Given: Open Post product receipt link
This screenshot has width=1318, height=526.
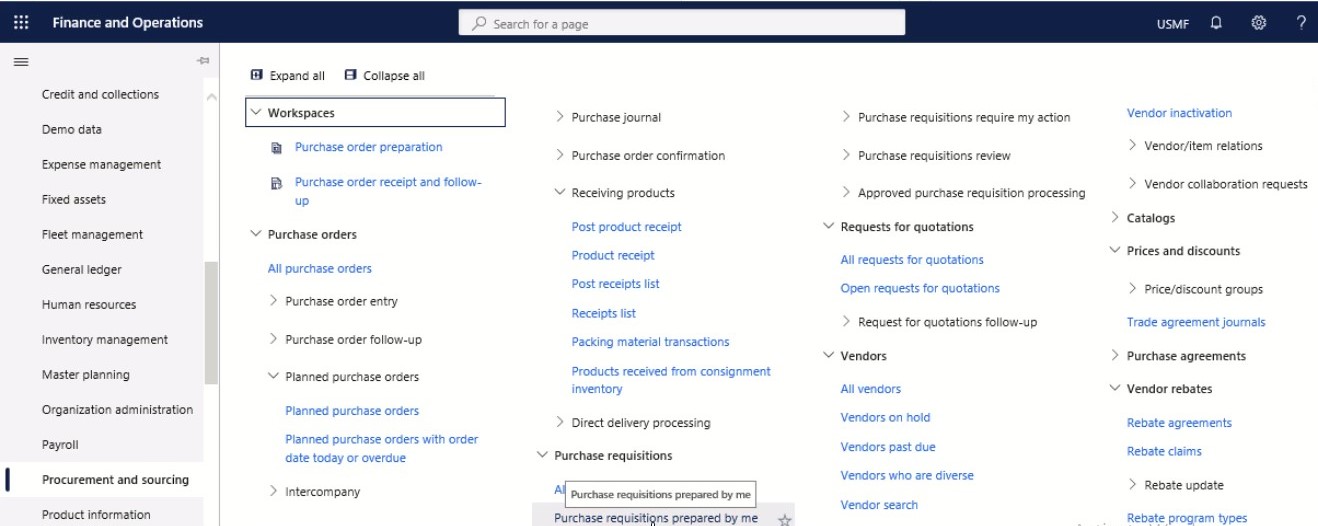Looking at the screenshot, I should click(626, 226).
